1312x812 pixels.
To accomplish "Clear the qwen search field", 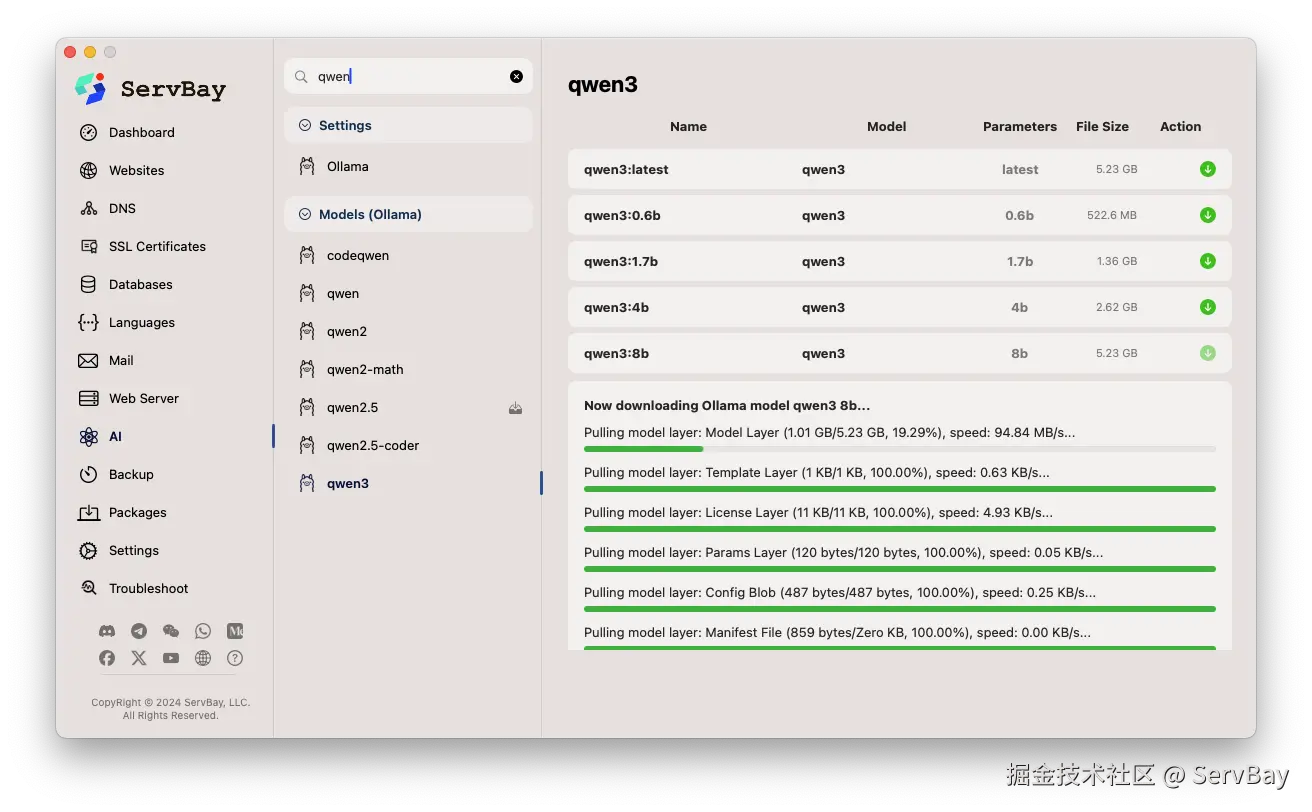I will 516,76.
